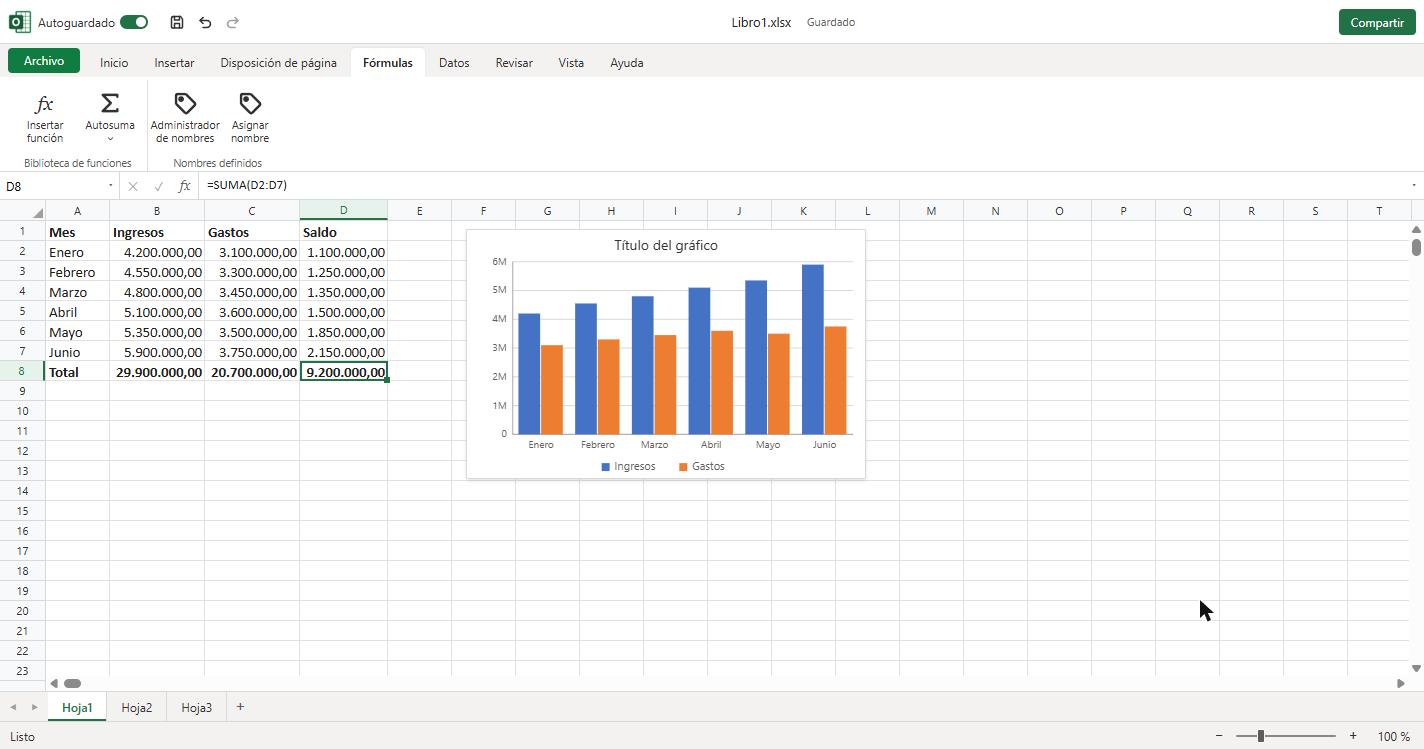Image resolution: width=1424 pixels, height=749 pixels.
Task: Click the Gastos legend entry in chart
Action: coord(702,467)
